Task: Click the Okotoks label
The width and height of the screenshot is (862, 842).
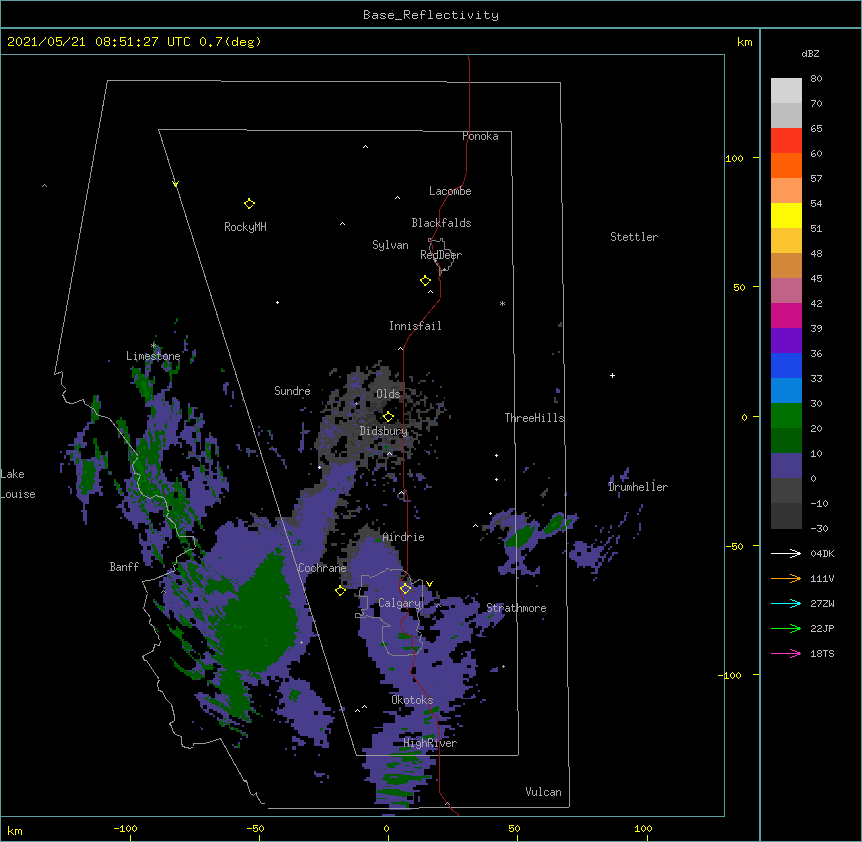Action: [x=412, y=700]
